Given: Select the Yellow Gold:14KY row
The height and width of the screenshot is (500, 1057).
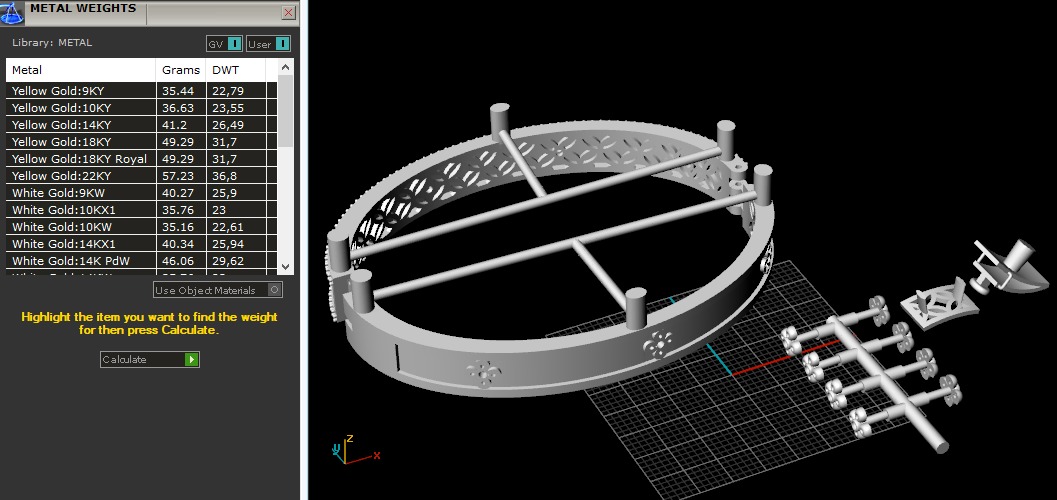Looking at the screenshot, I should click(142, 125).
